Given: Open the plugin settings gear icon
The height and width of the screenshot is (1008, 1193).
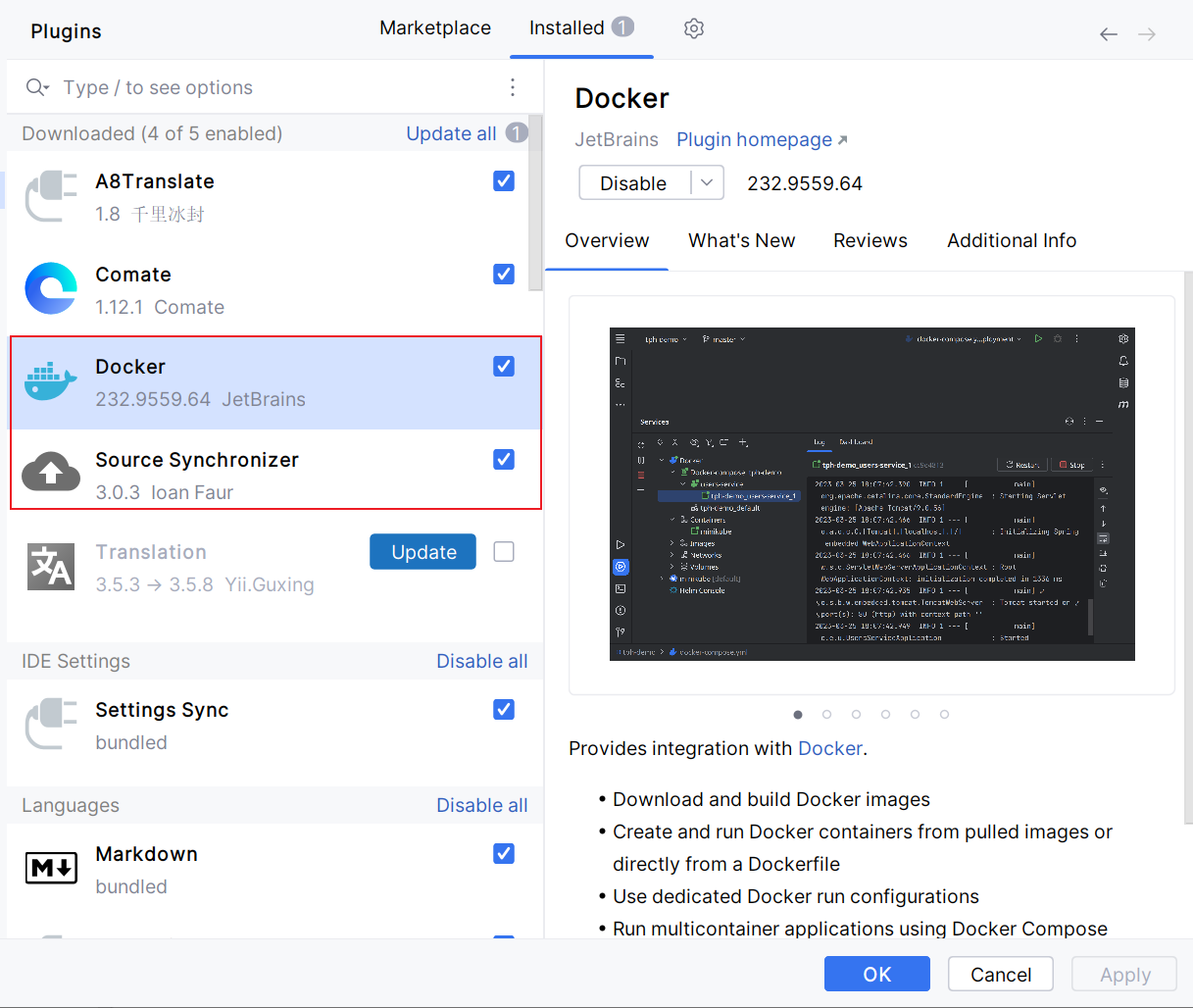Looking at the screenshot, I should click(x=694, y=28).
